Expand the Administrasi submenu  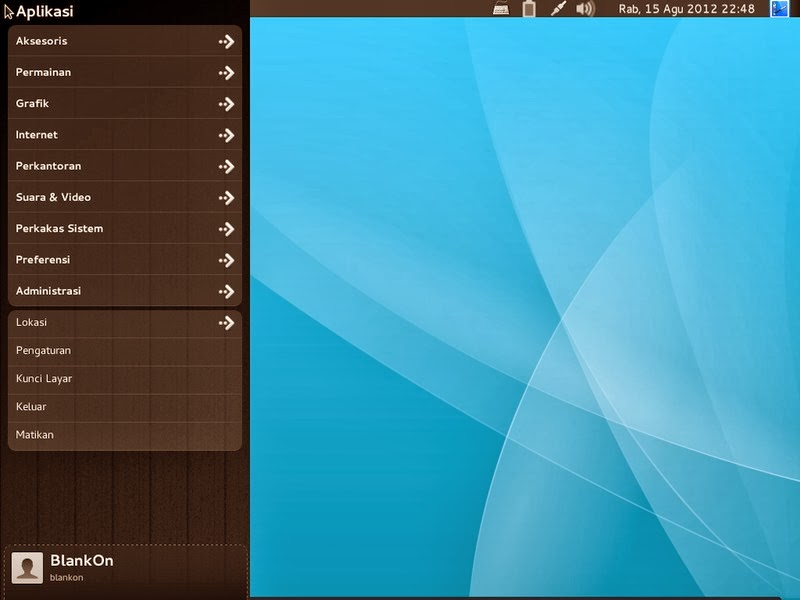(227, 291)
